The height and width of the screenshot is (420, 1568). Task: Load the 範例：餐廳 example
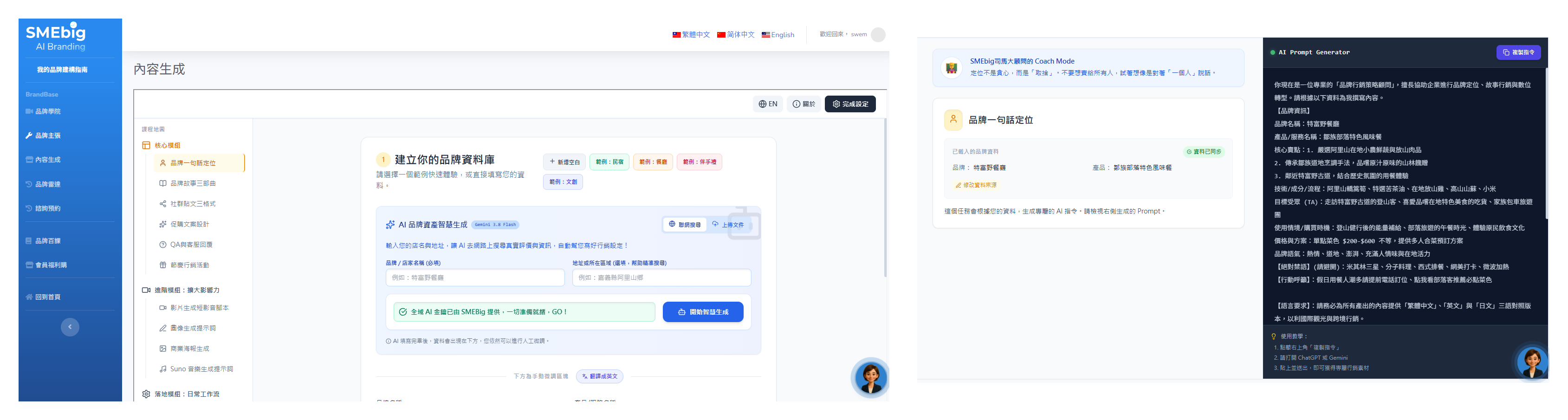click(653, 162)
